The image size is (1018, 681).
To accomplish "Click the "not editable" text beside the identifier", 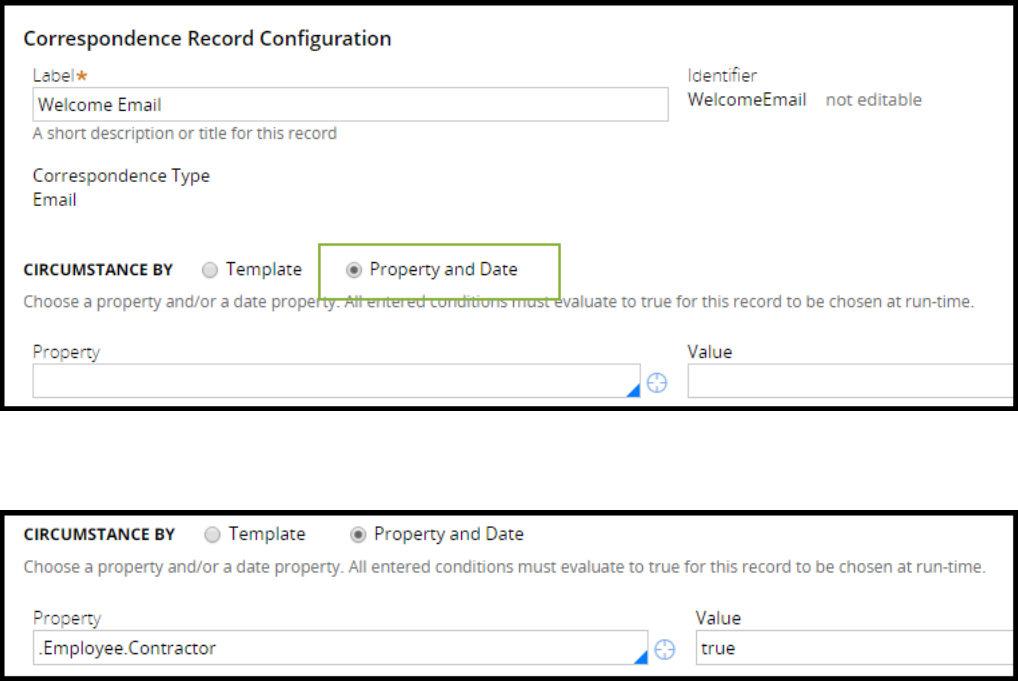I will coord(873,100).
